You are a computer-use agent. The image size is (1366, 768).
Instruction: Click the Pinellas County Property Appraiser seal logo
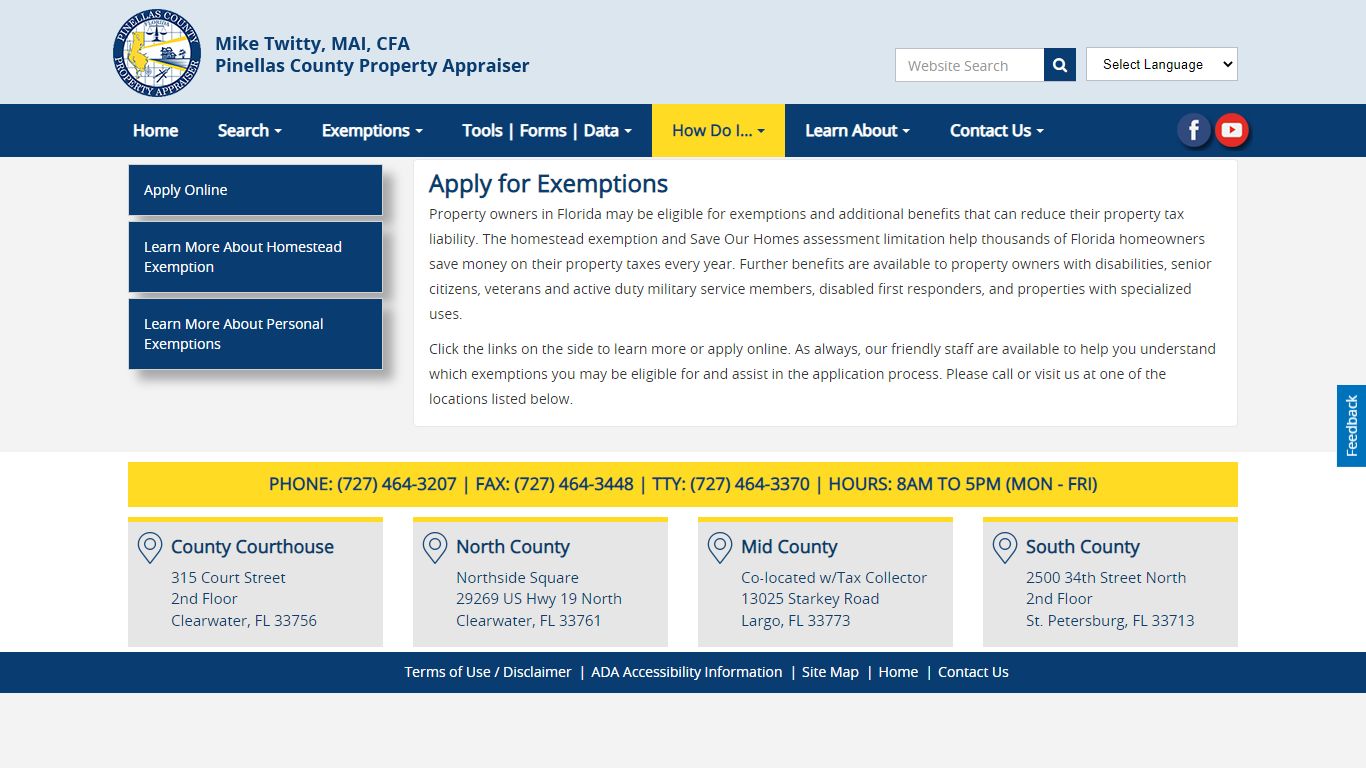click(x=157, y=53)
